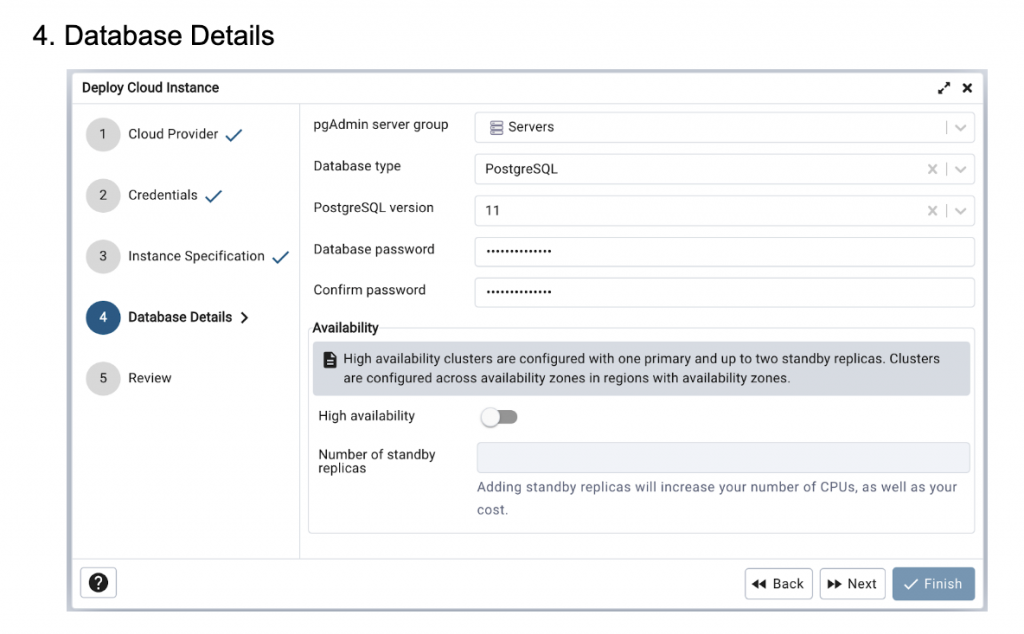Clear PostgreSQL version using its x icon

point(932,210)
